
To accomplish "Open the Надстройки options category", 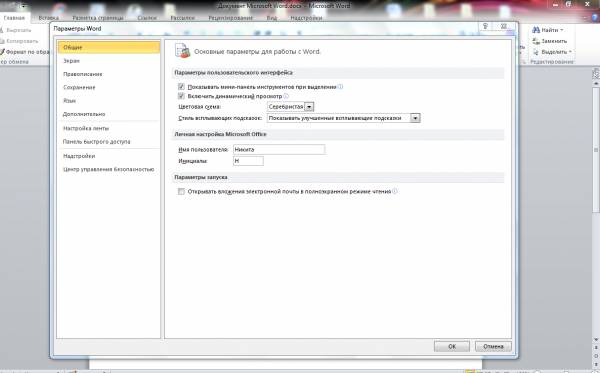I will tap(109, 156).
